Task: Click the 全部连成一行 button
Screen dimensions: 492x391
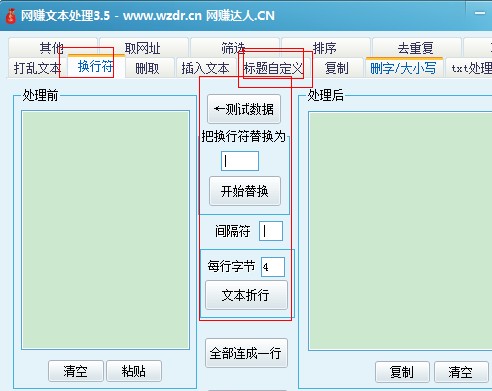Action: tap(246, 353)
